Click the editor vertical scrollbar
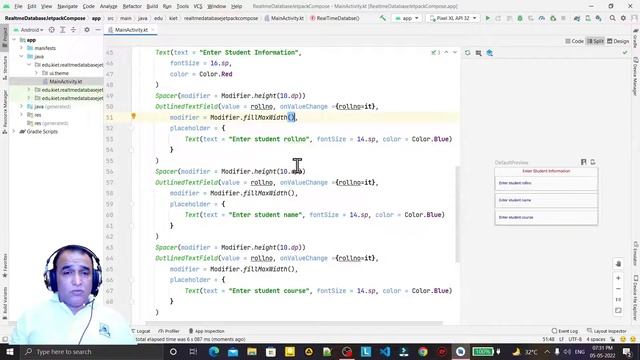The image size is (640, 360). pyautogui.click(x=457, y=214)
